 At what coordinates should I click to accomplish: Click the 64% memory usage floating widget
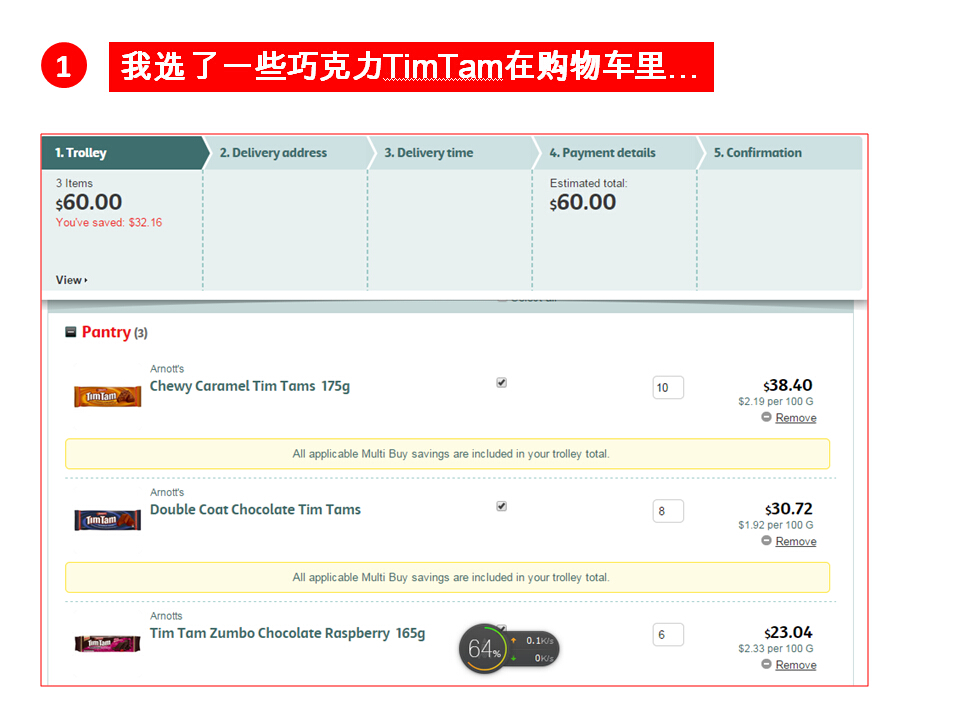pos(484,649)
